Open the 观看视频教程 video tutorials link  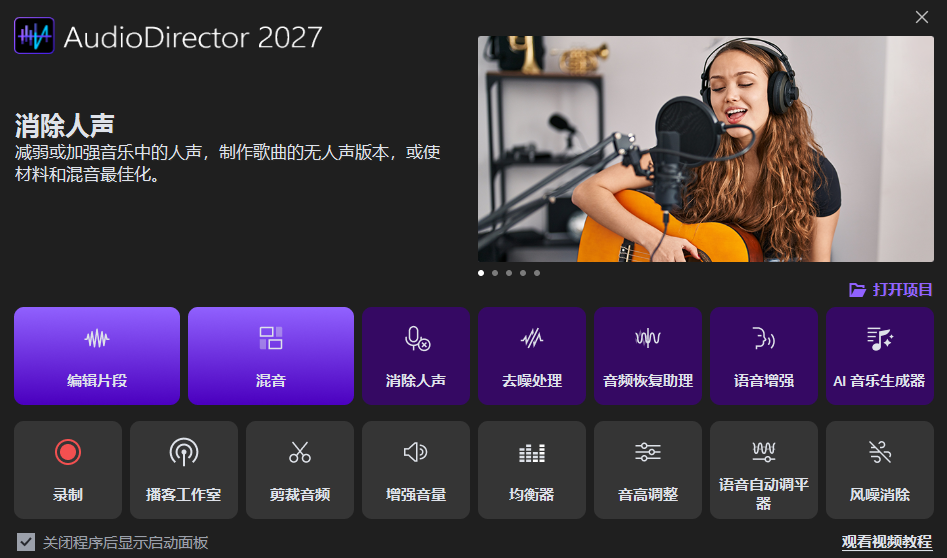pyautogui.click(x=887, y=542)
